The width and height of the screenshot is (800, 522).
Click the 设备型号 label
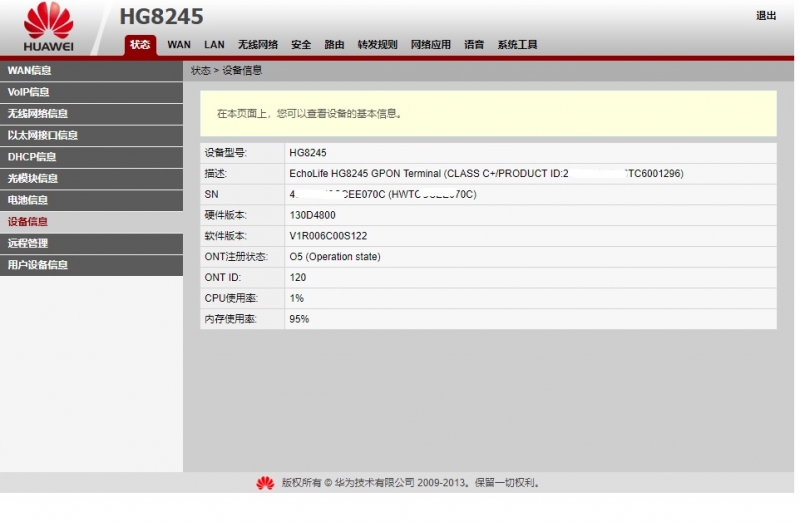pyautogui.click(x=226, y=153)
